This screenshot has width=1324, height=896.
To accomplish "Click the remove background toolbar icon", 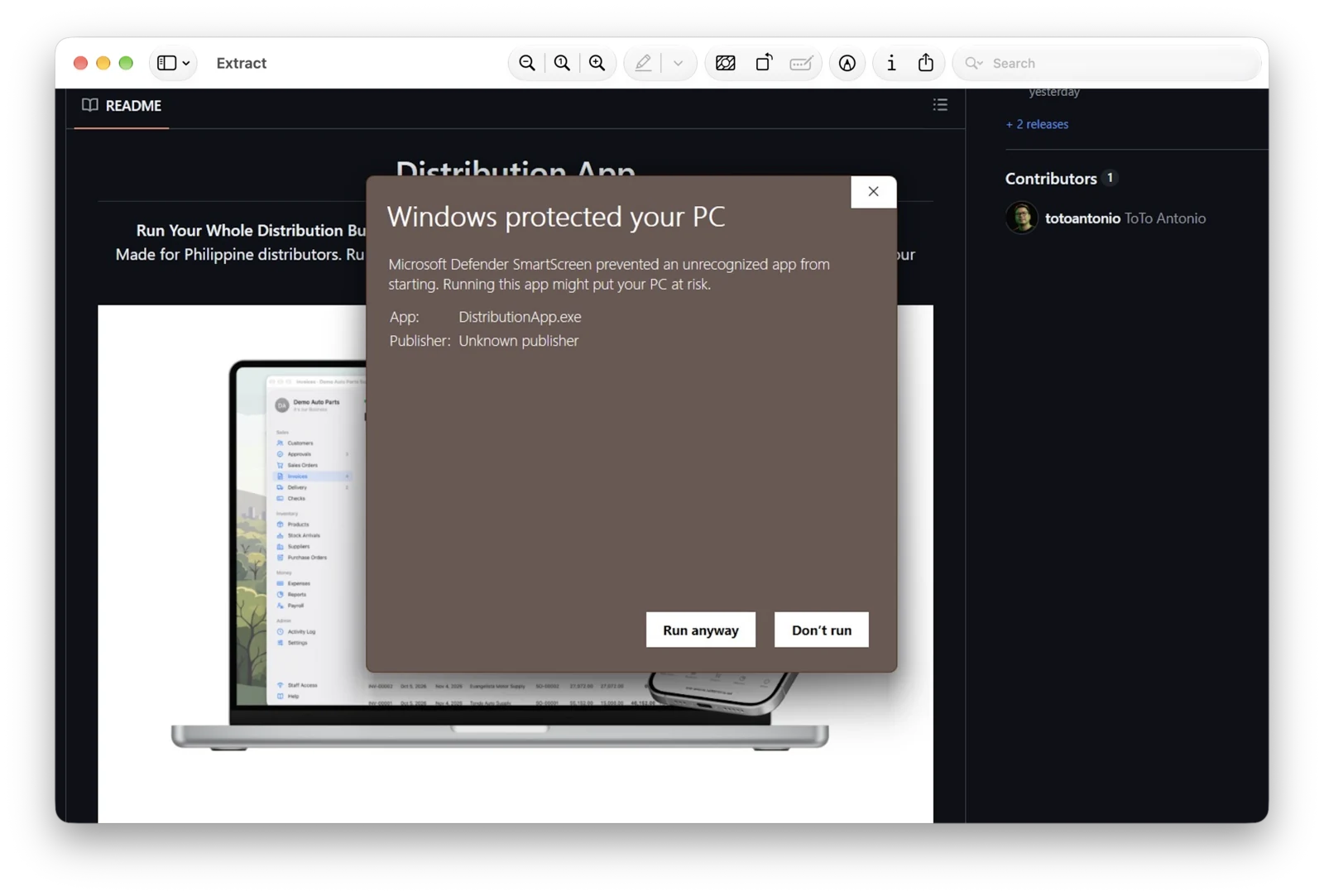I will click(x=726, y=63).
